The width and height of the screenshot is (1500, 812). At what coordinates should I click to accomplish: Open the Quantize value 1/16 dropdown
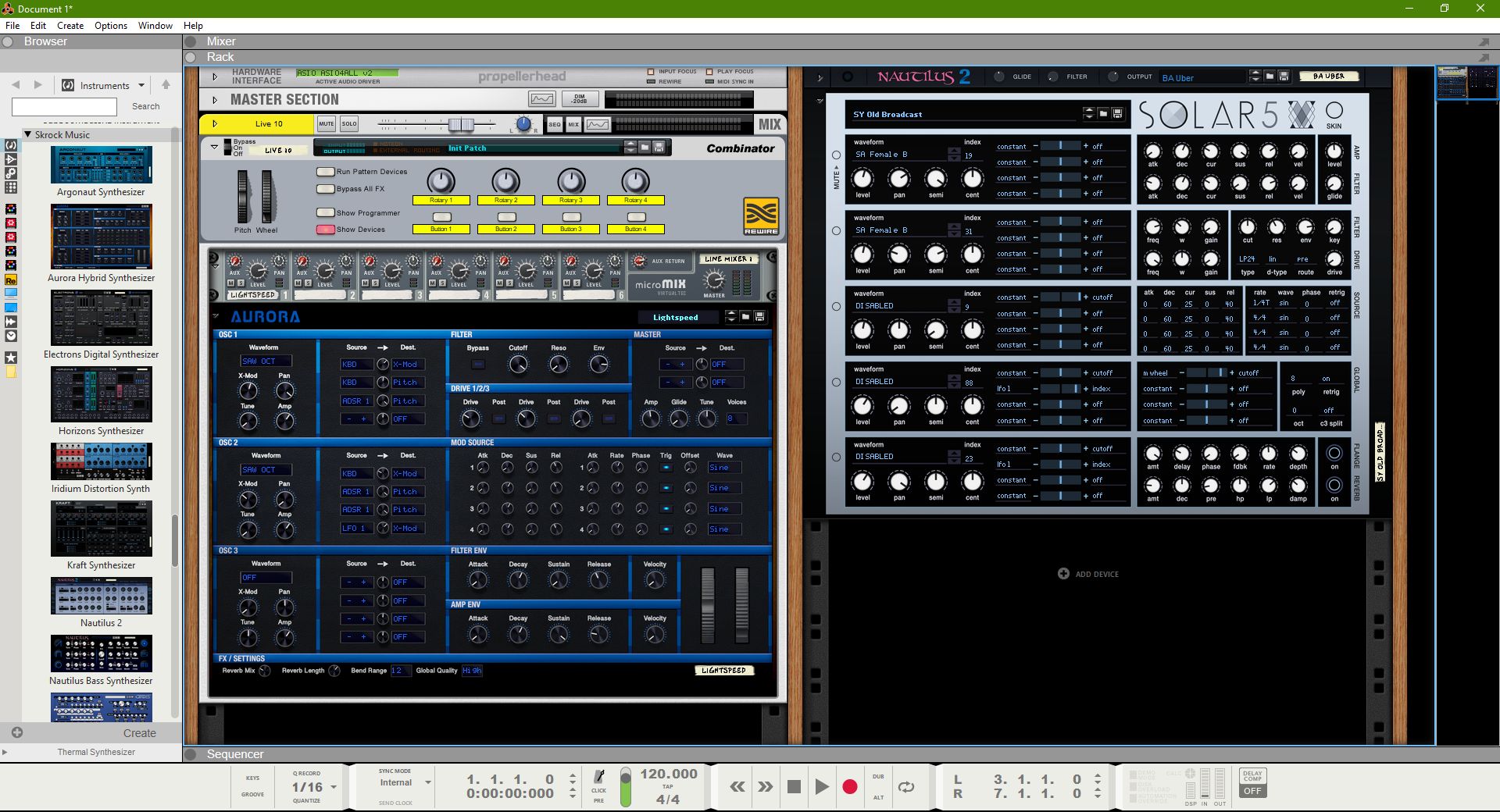[x=334, y=787]
